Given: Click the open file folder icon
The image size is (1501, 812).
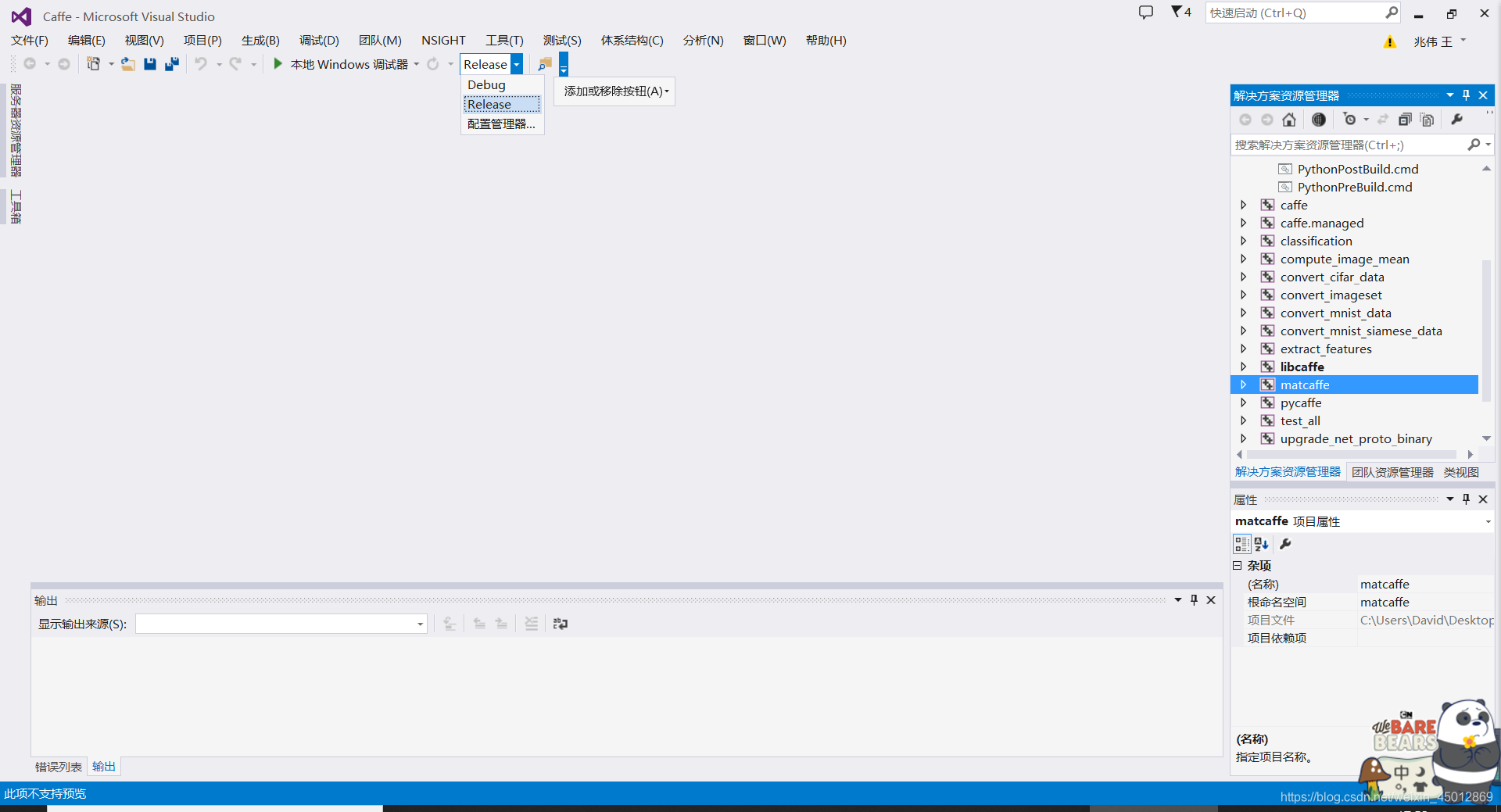Looking at the screenshot, I should (x=127, y=64).
